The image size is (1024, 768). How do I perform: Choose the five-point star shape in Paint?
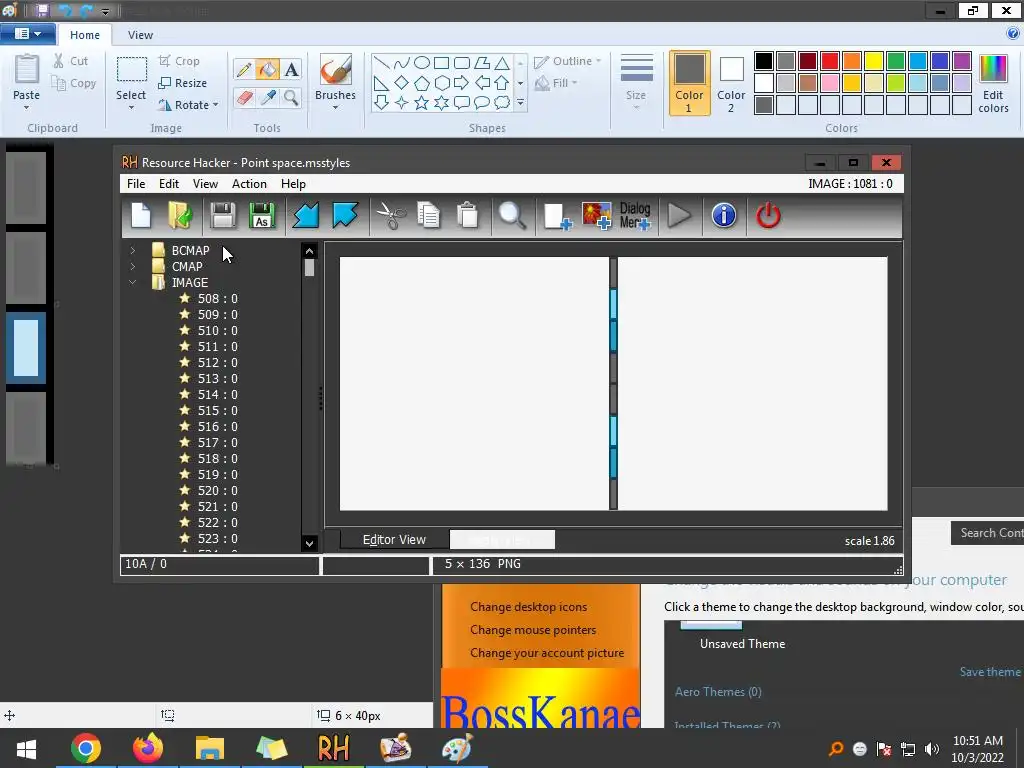point(422,103)
